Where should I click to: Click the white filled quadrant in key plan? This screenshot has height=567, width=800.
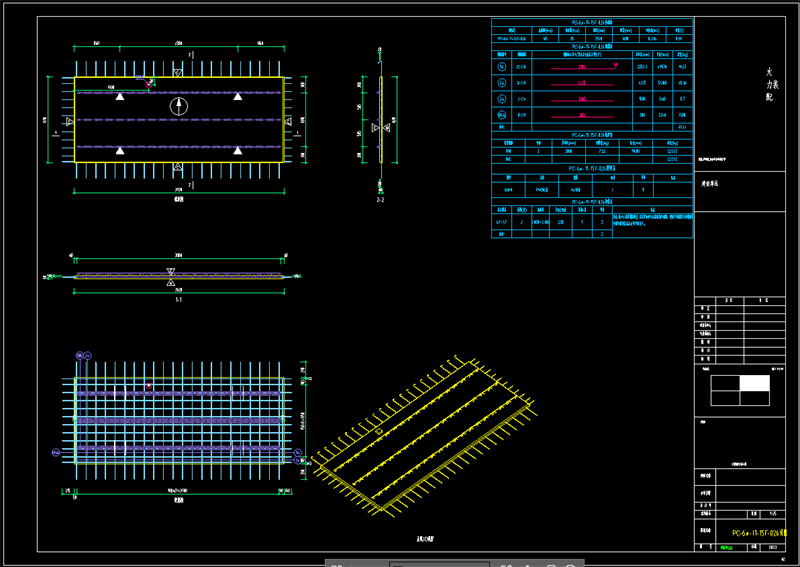tap(755, 383)
